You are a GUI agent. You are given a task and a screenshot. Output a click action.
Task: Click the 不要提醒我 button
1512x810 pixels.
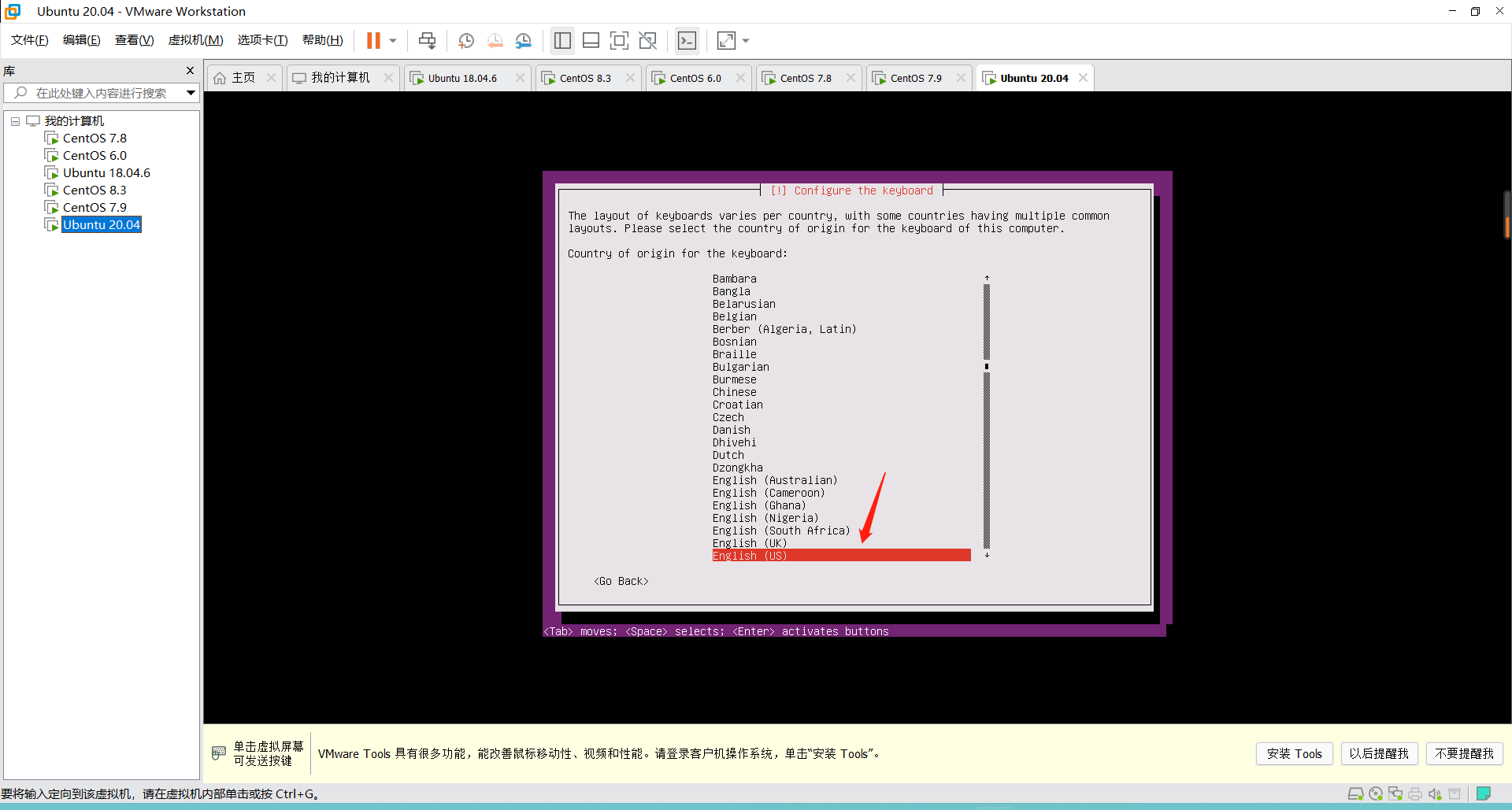tap(1464, 754)
